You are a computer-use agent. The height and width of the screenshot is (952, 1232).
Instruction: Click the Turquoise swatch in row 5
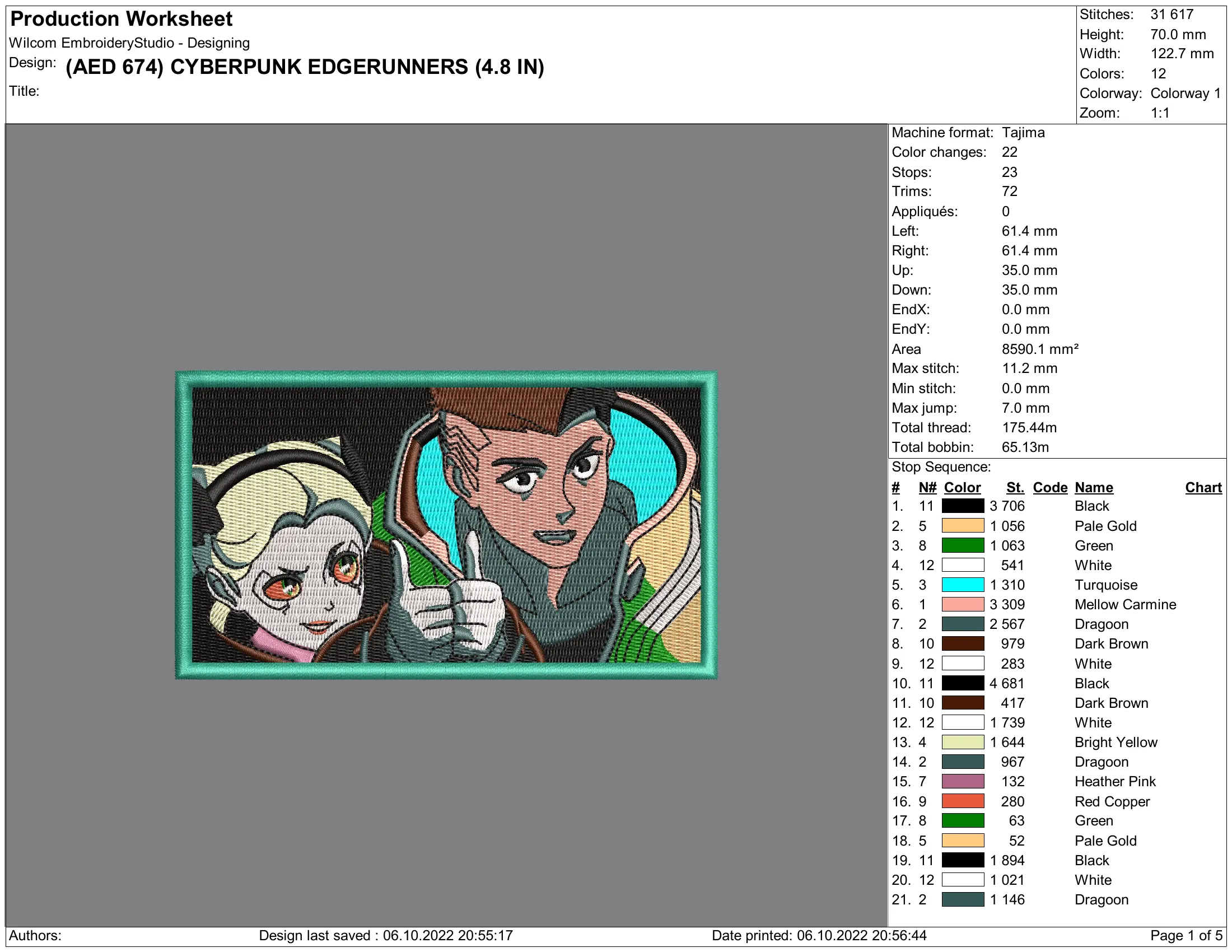click(963, 585)
